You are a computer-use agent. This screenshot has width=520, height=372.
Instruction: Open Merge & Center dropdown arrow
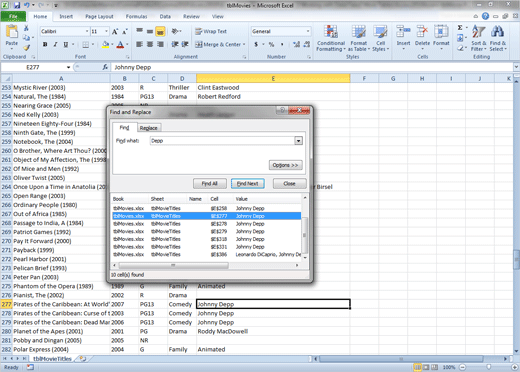click(x=244, y=44)
